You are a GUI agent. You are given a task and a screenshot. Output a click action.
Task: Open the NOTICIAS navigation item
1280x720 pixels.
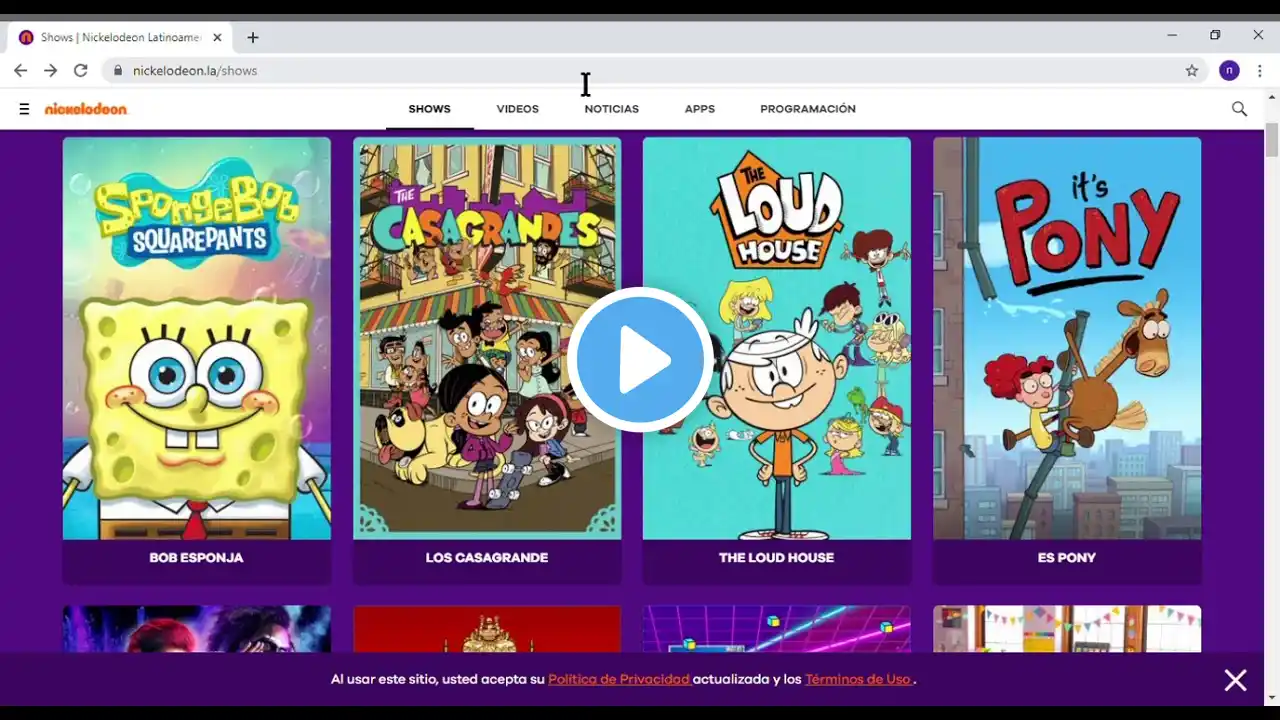[612, 109]
